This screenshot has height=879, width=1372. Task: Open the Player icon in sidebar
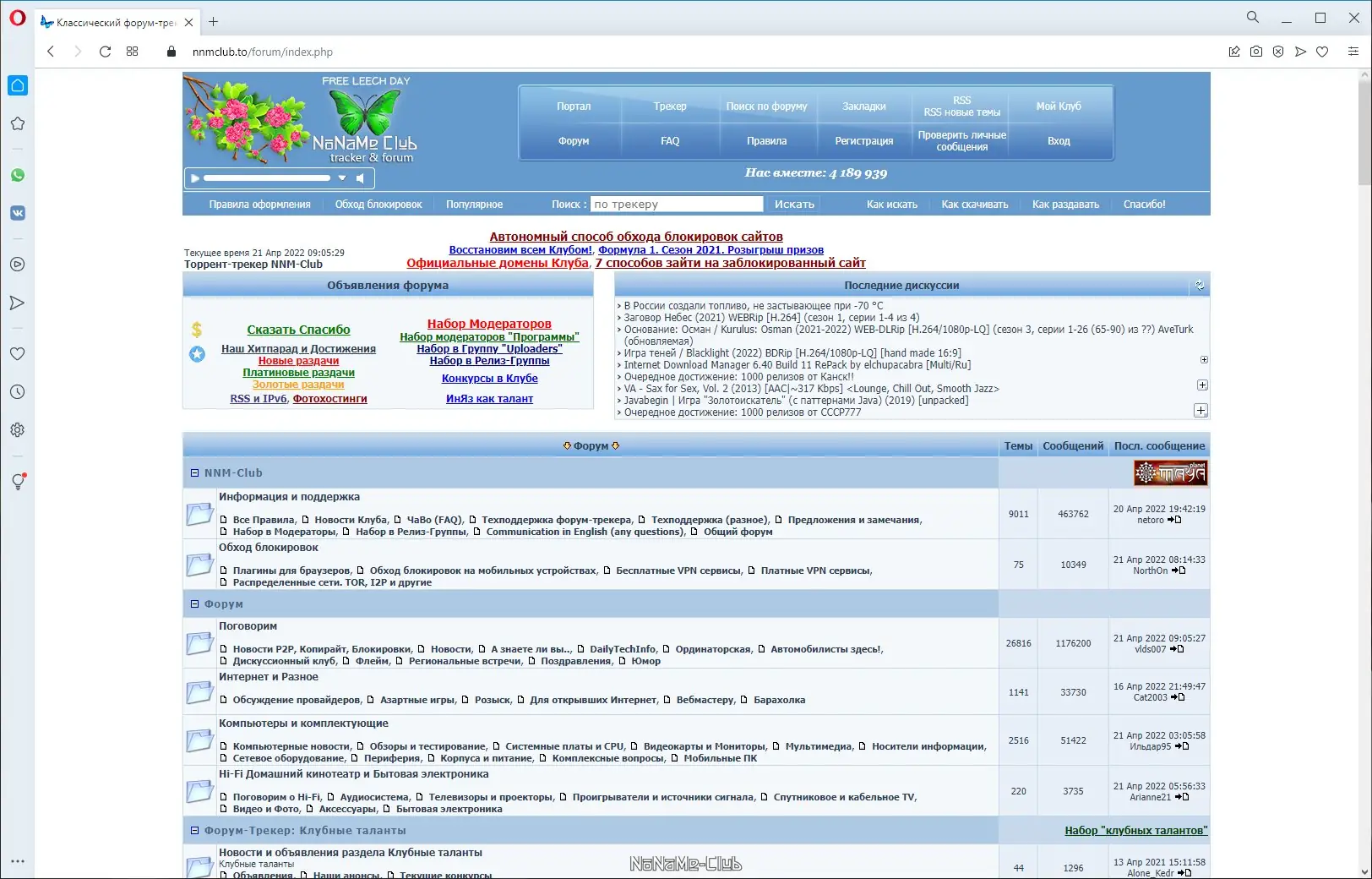[x=18, y=265]
